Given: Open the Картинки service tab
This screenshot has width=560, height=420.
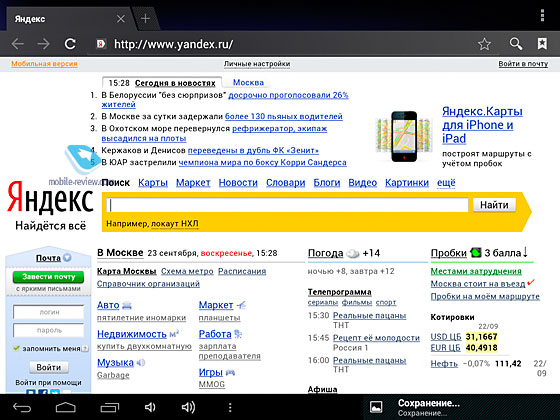Looking at the screenshot, I should click(x=407, y=182).
